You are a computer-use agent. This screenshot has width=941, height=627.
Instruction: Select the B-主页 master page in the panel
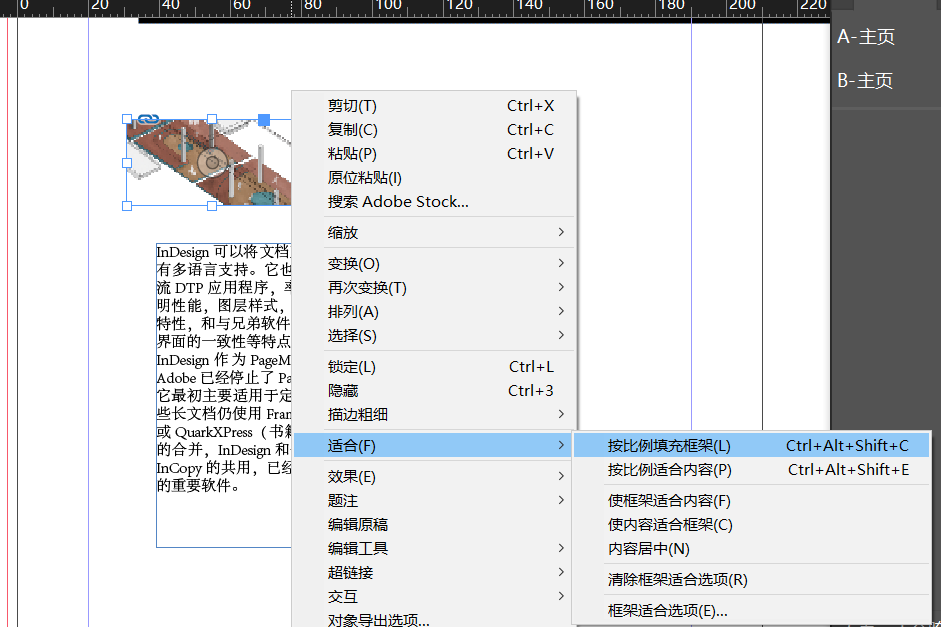866,80
